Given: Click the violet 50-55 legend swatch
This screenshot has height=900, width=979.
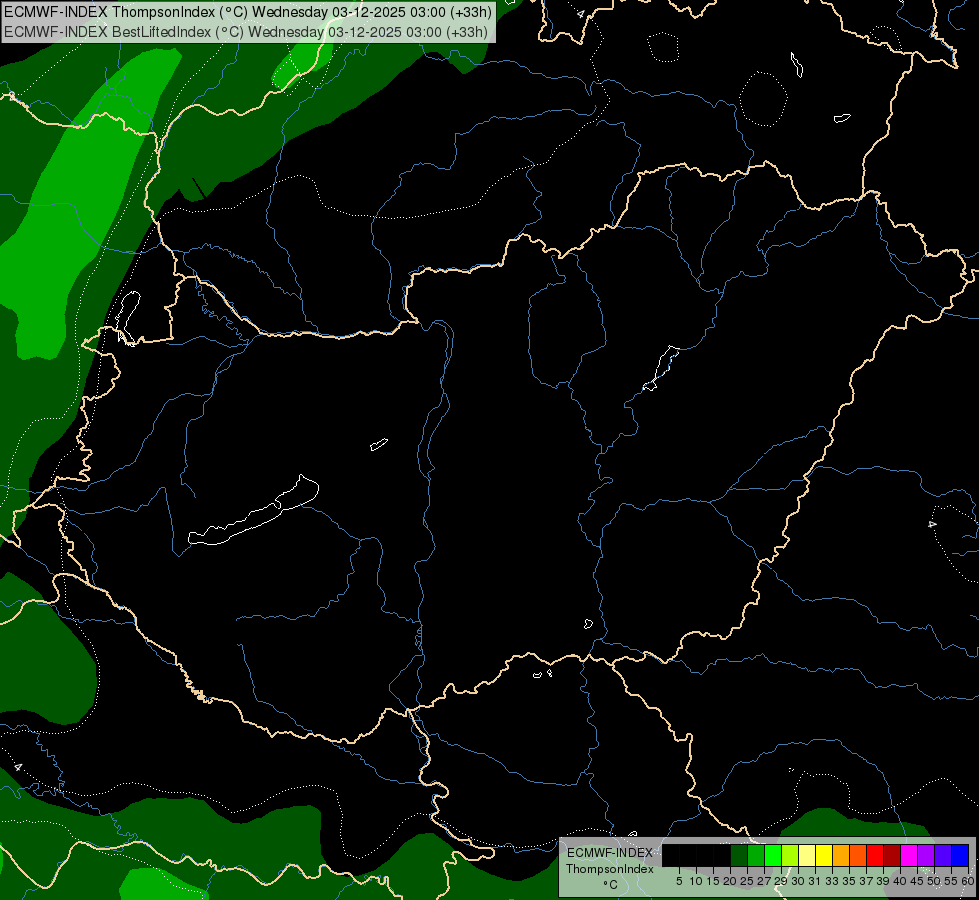Looking at the screenshot, I should (943, 855).
